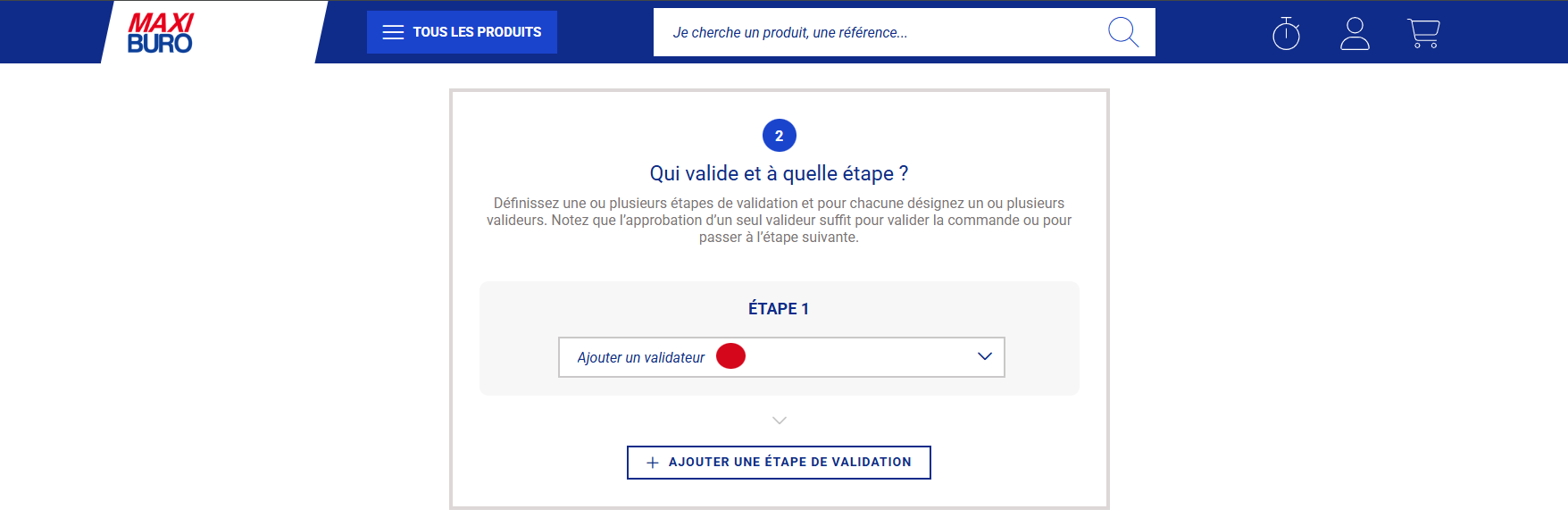
Task: Click the hamburger menu icon
Action: (x=393, y=32)
